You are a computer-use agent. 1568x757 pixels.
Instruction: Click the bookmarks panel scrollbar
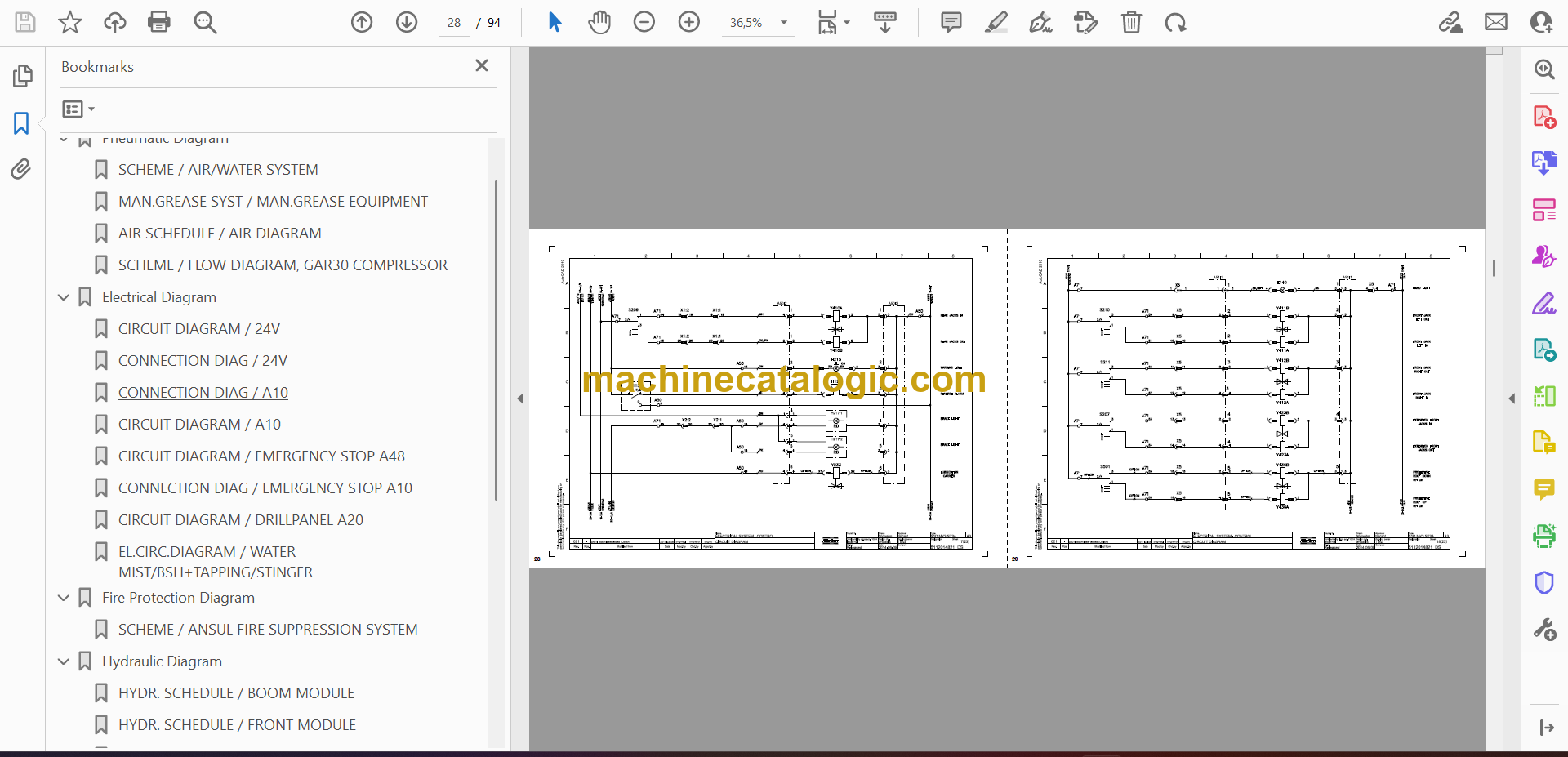tap(496, 340)
